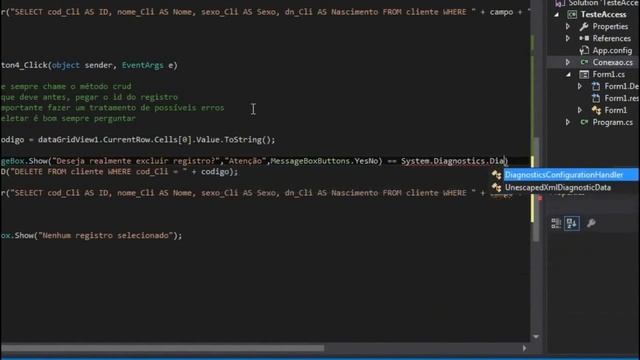Click the References icon in tree

pyautogui.click(x=584, y=38)
